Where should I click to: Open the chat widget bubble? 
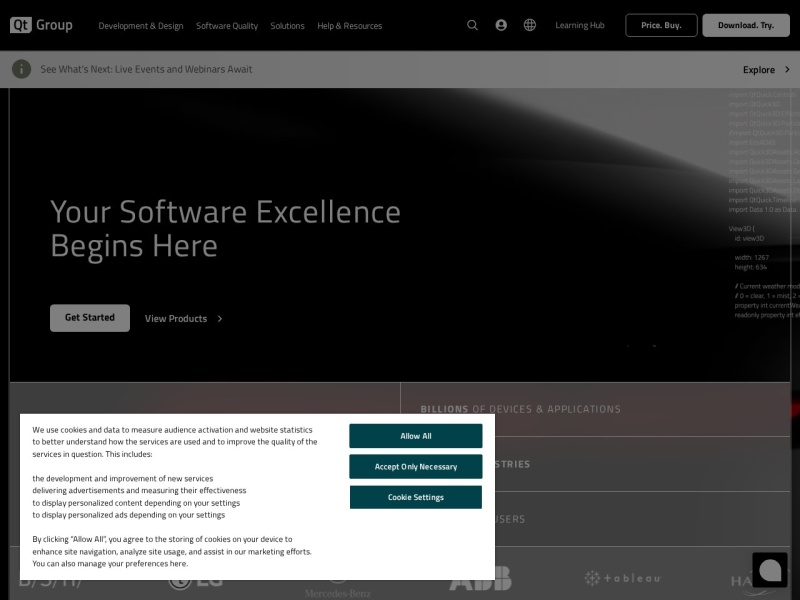770,570
